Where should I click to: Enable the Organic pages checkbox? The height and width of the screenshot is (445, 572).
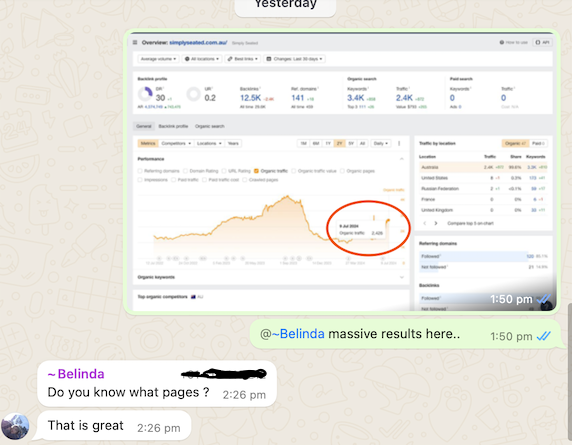tap(342, 171)
